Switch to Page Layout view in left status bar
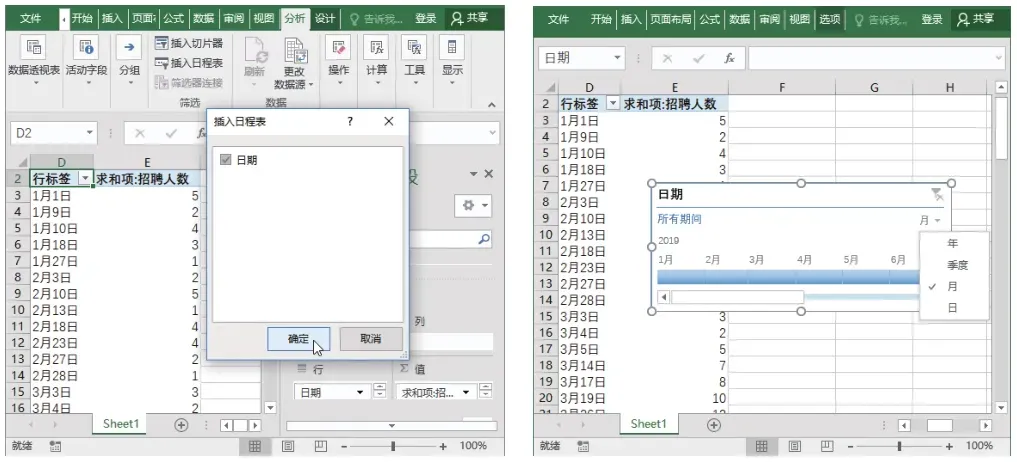 (288, 446)
